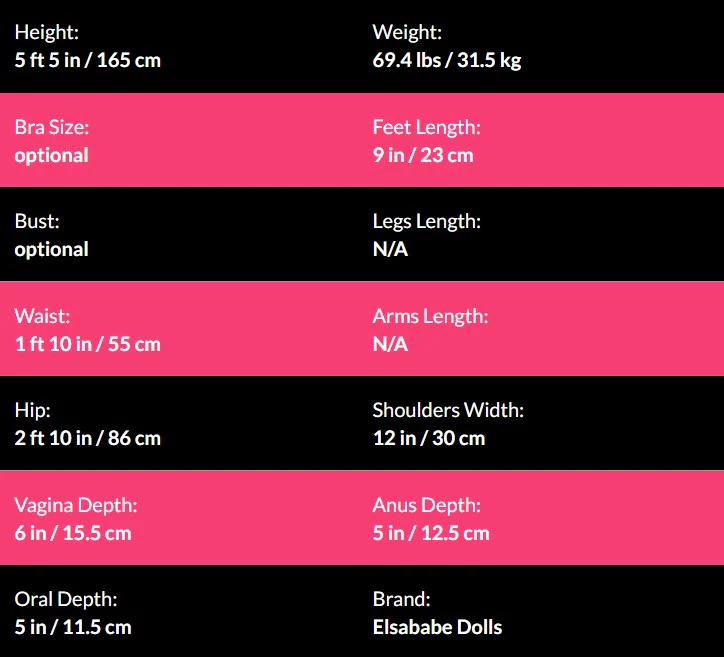
Task: Click the Height value 5 ft 5 in / 165 cm
Action: tap(87, 60)
